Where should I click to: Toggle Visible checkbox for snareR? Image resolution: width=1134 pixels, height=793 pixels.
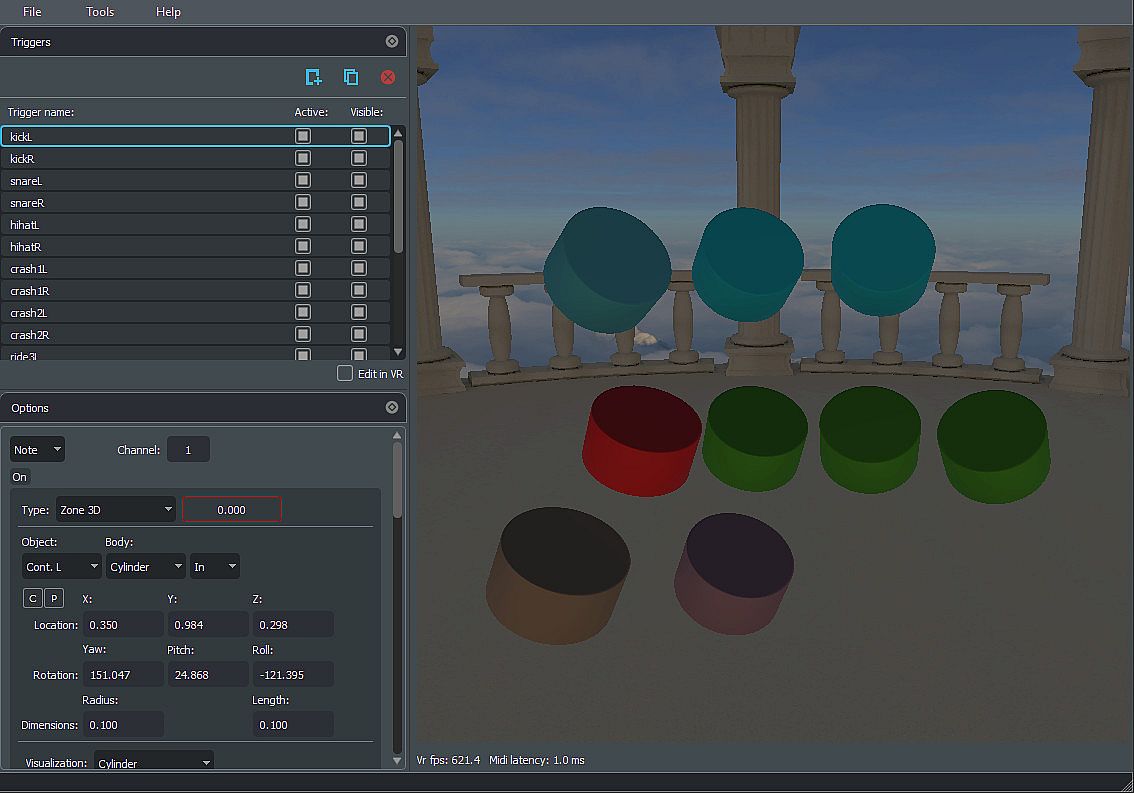pos(359,202)
